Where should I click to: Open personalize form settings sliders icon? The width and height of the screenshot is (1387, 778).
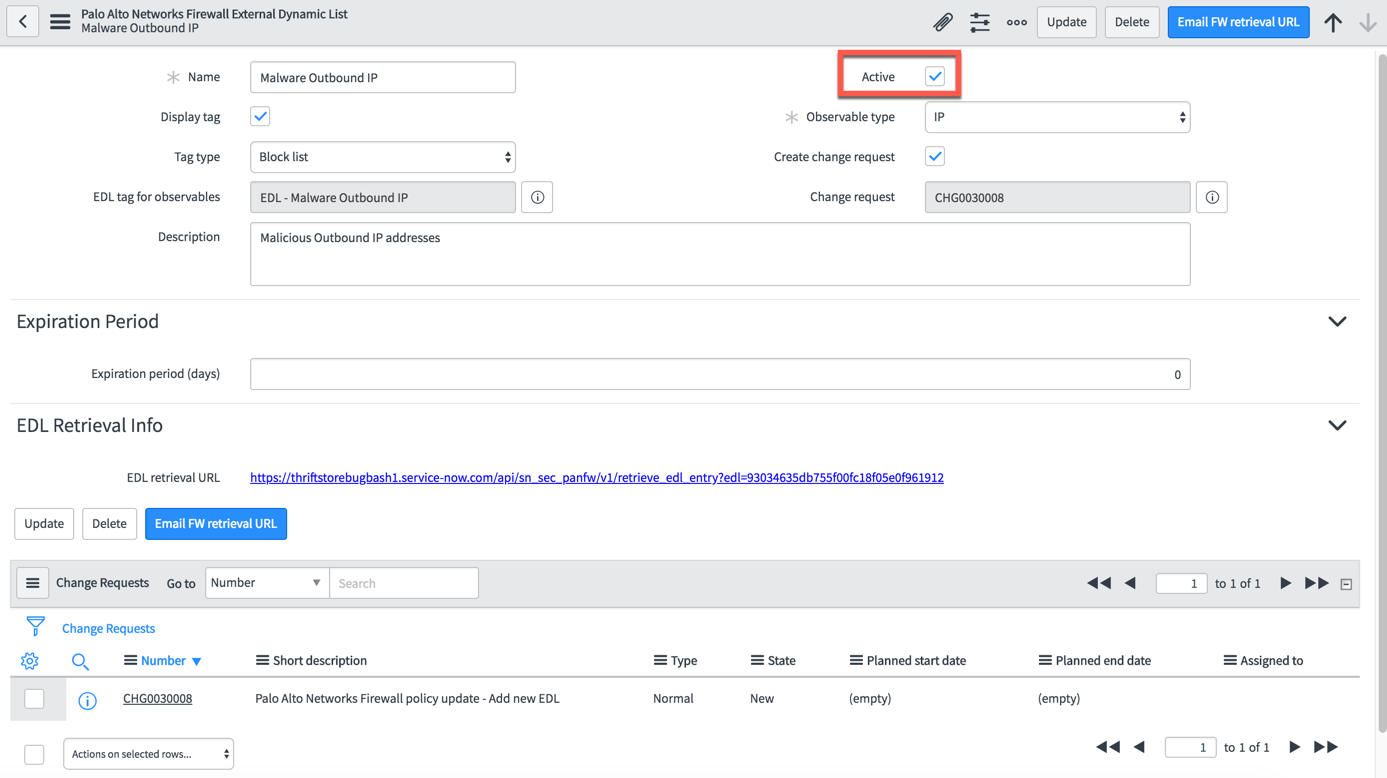point(980,22)
